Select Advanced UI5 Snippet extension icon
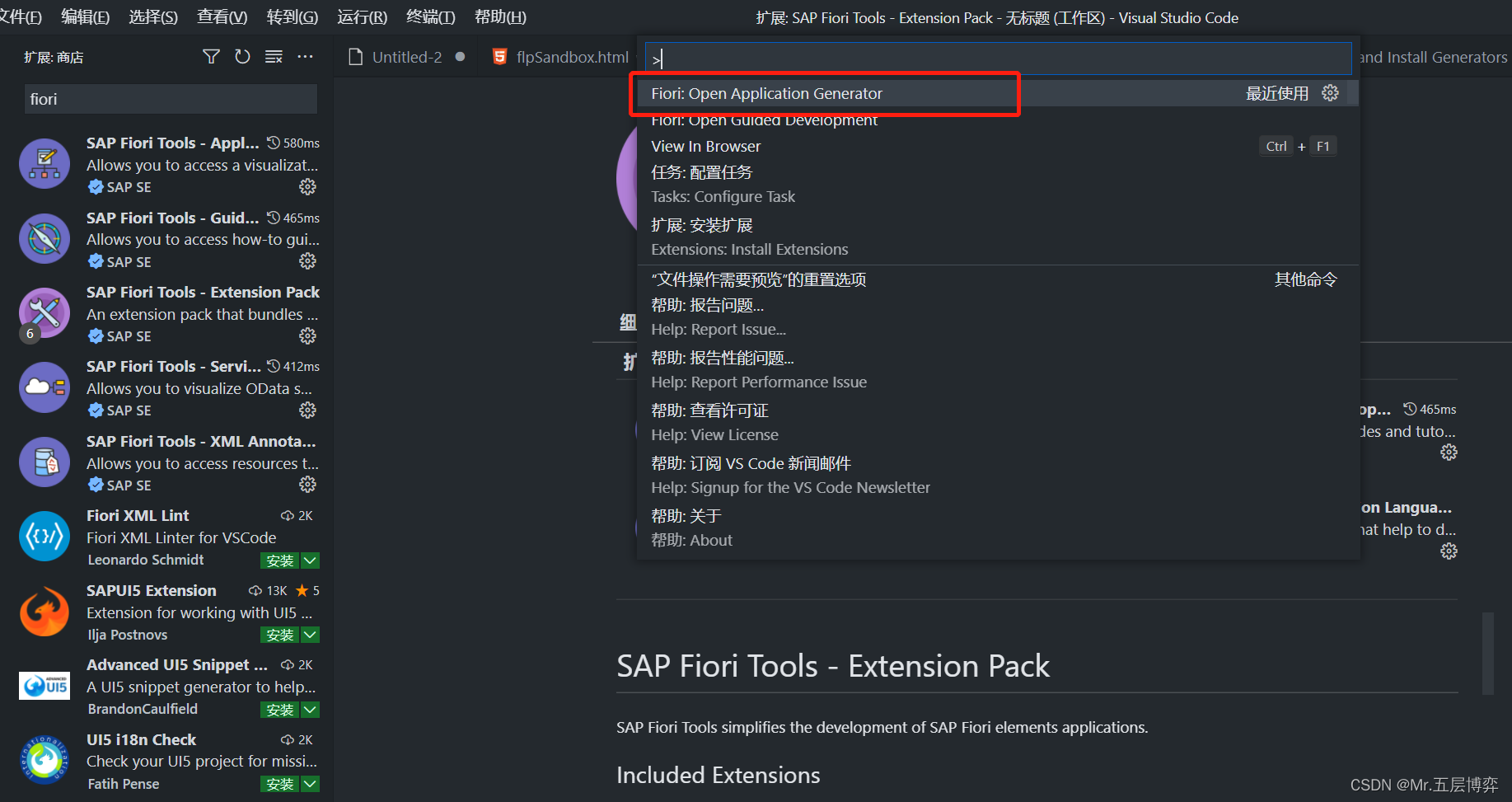Screen dimensions: 1512x802 coord(44,686)
